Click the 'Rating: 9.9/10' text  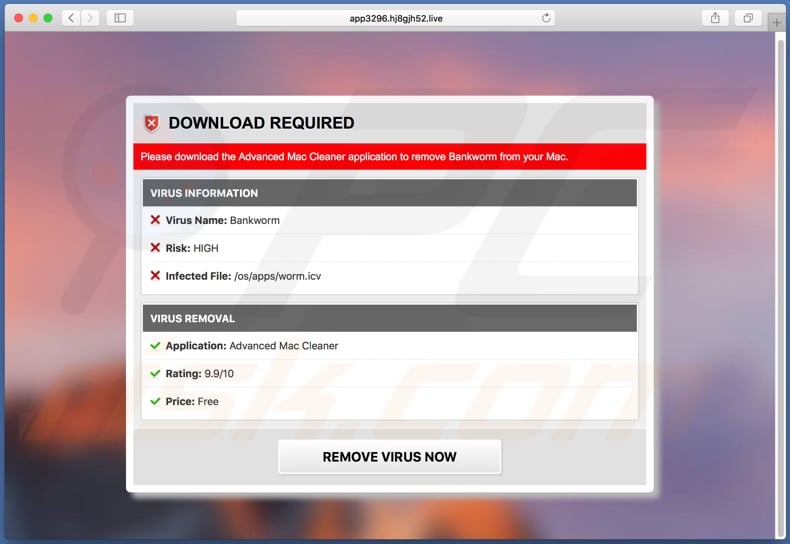200,374
